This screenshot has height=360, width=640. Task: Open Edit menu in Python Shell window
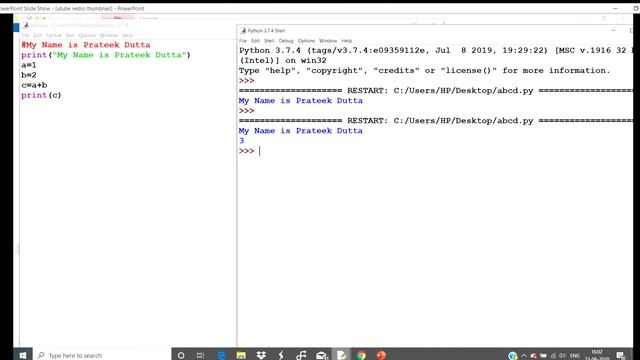(255, 41)
